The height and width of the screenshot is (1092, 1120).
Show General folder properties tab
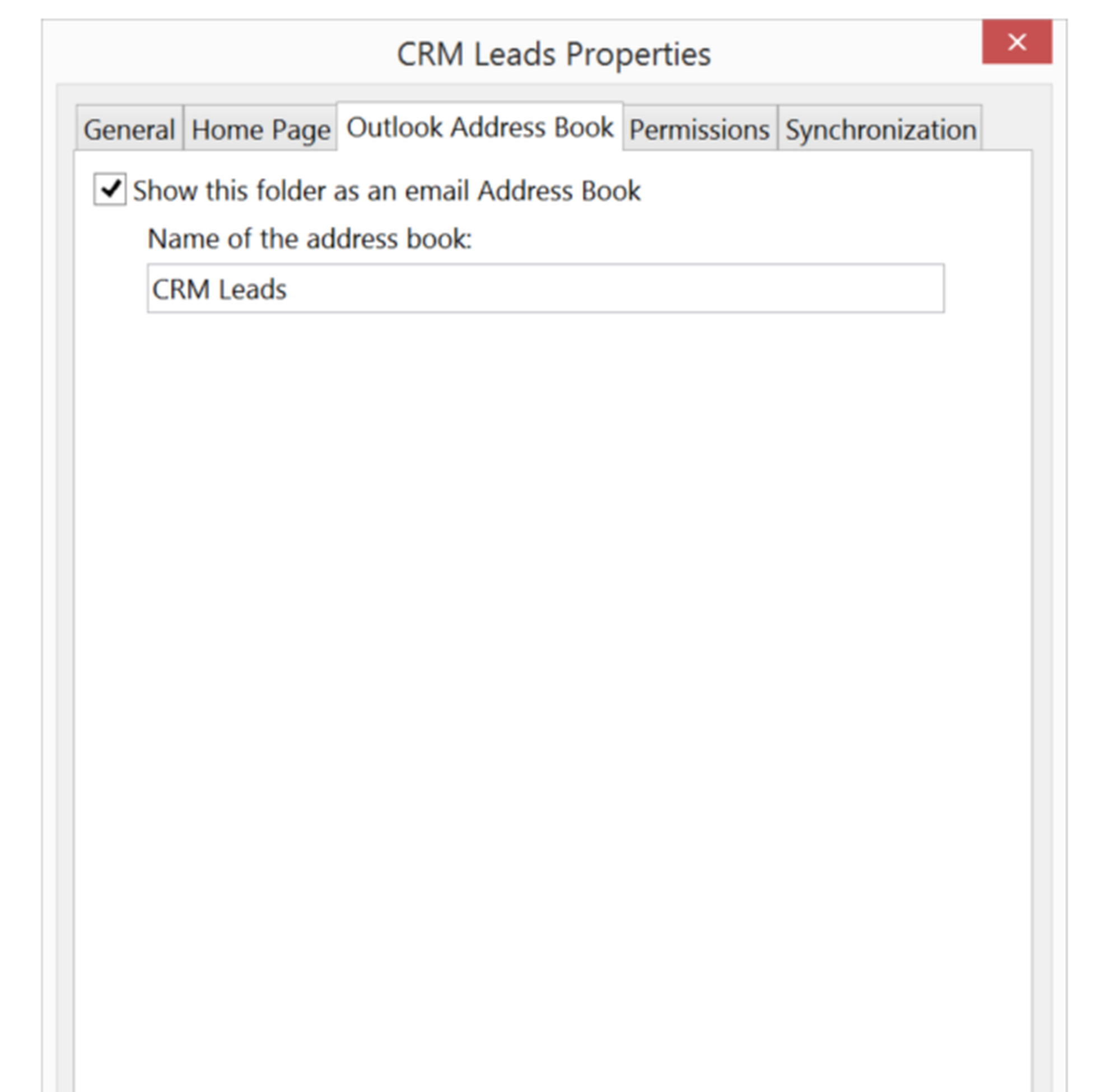pyautogui.click(x=129, y=129)
